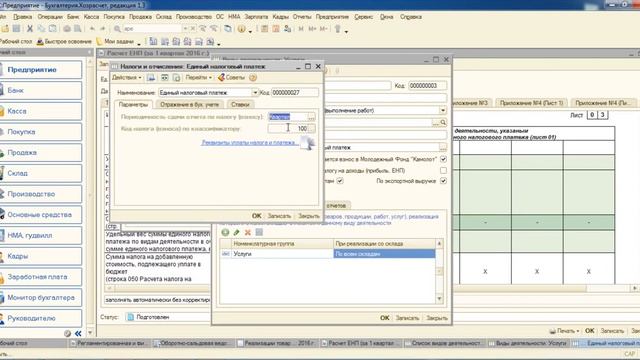Switch to the Ставки tab

click(240, 104)
